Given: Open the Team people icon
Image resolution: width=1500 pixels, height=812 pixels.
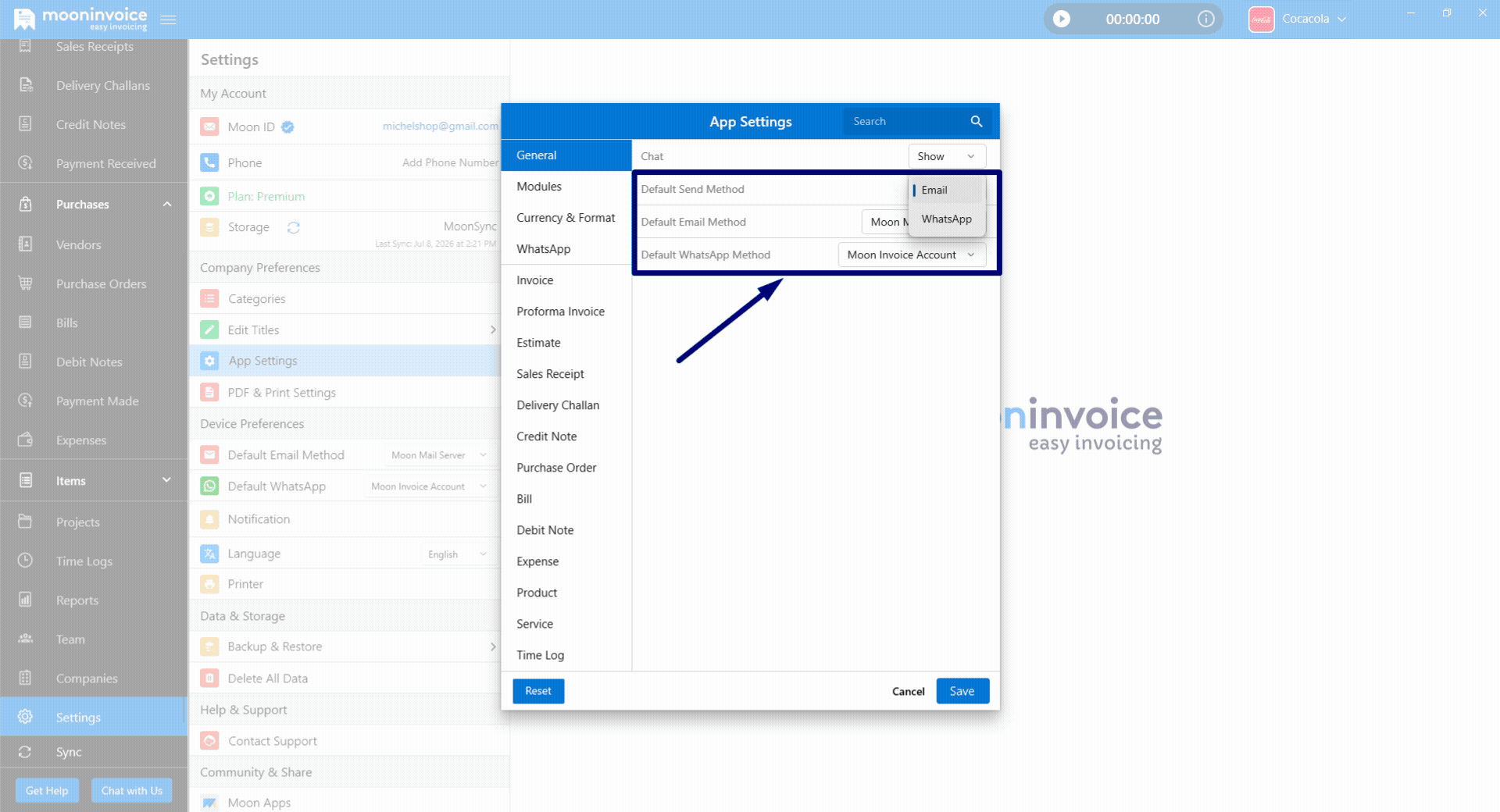Looking at the screenshot, I should pyautogui.click(x=26, y=638).
